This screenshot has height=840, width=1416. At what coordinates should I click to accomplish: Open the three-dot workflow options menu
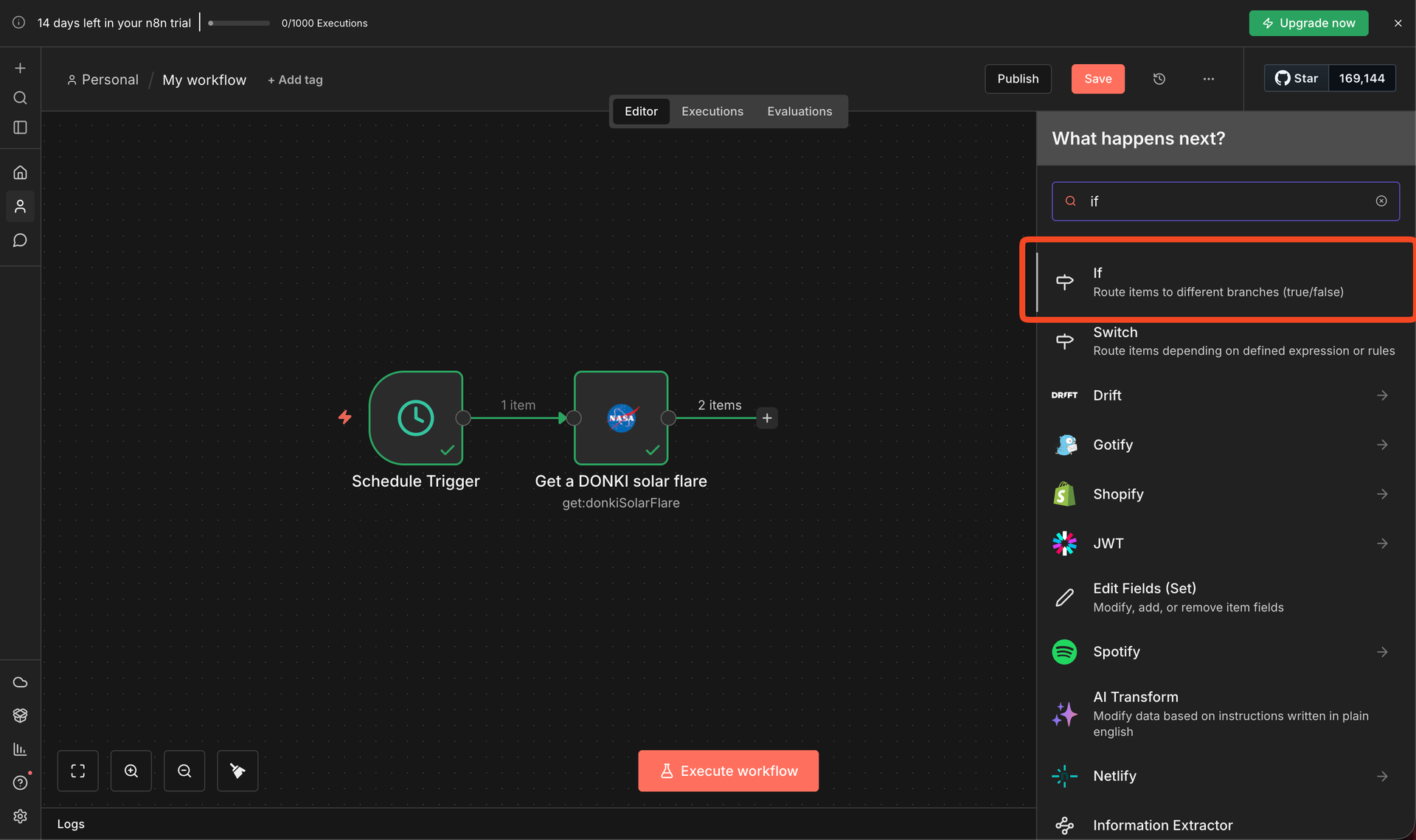click(x=1208, y=79)
